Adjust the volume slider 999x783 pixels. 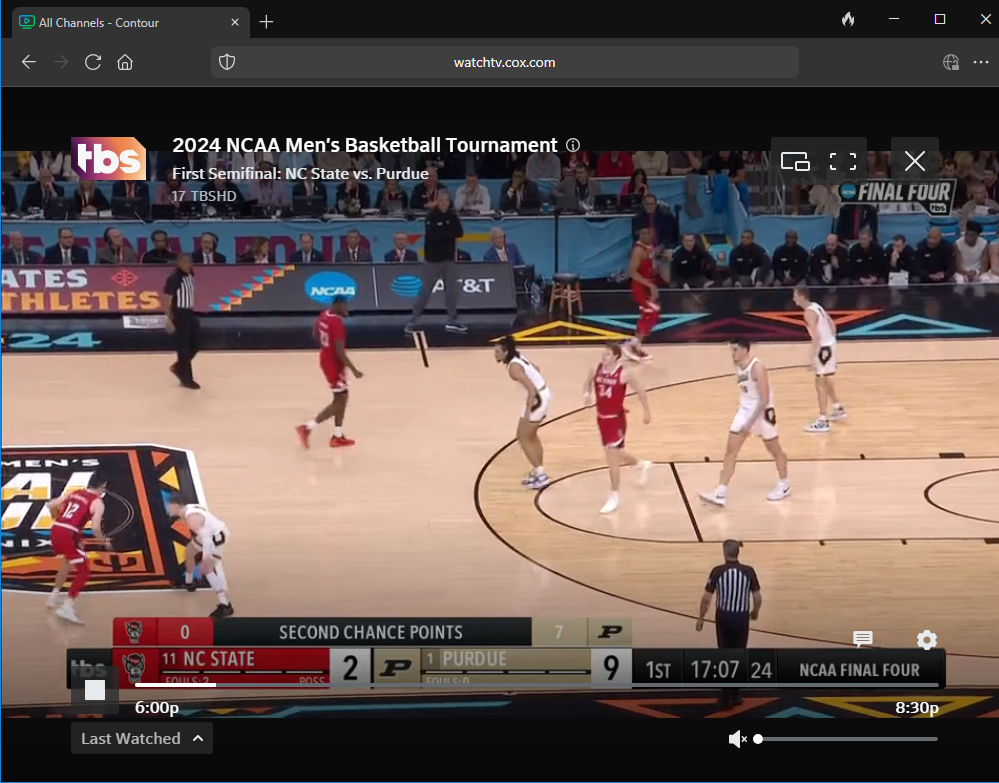click(x=847, y=739)
